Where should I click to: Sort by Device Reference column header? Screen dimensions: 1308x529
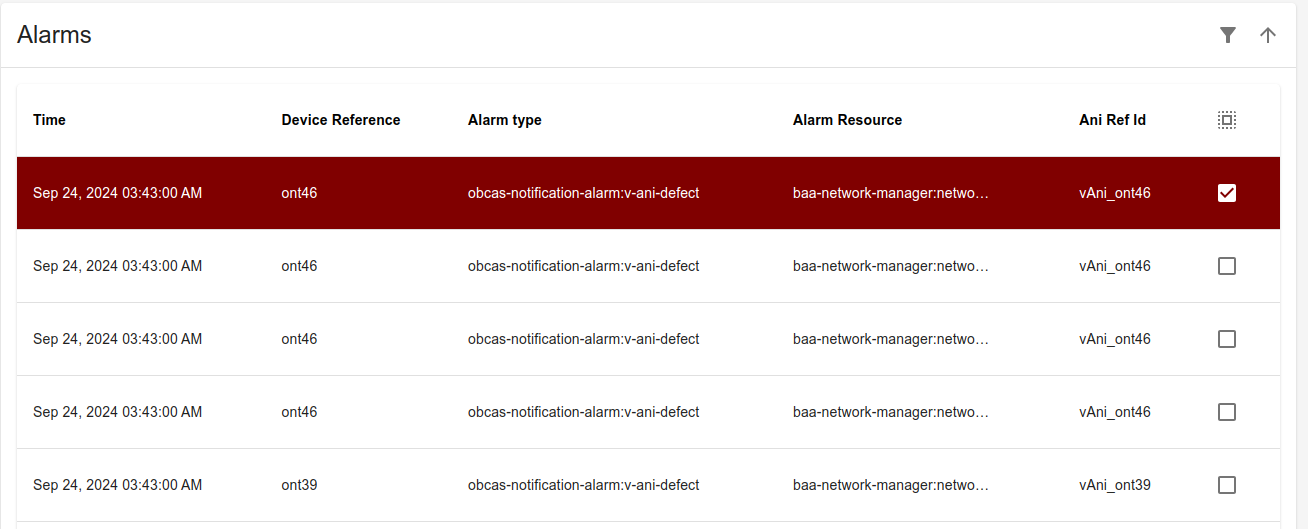341,120
